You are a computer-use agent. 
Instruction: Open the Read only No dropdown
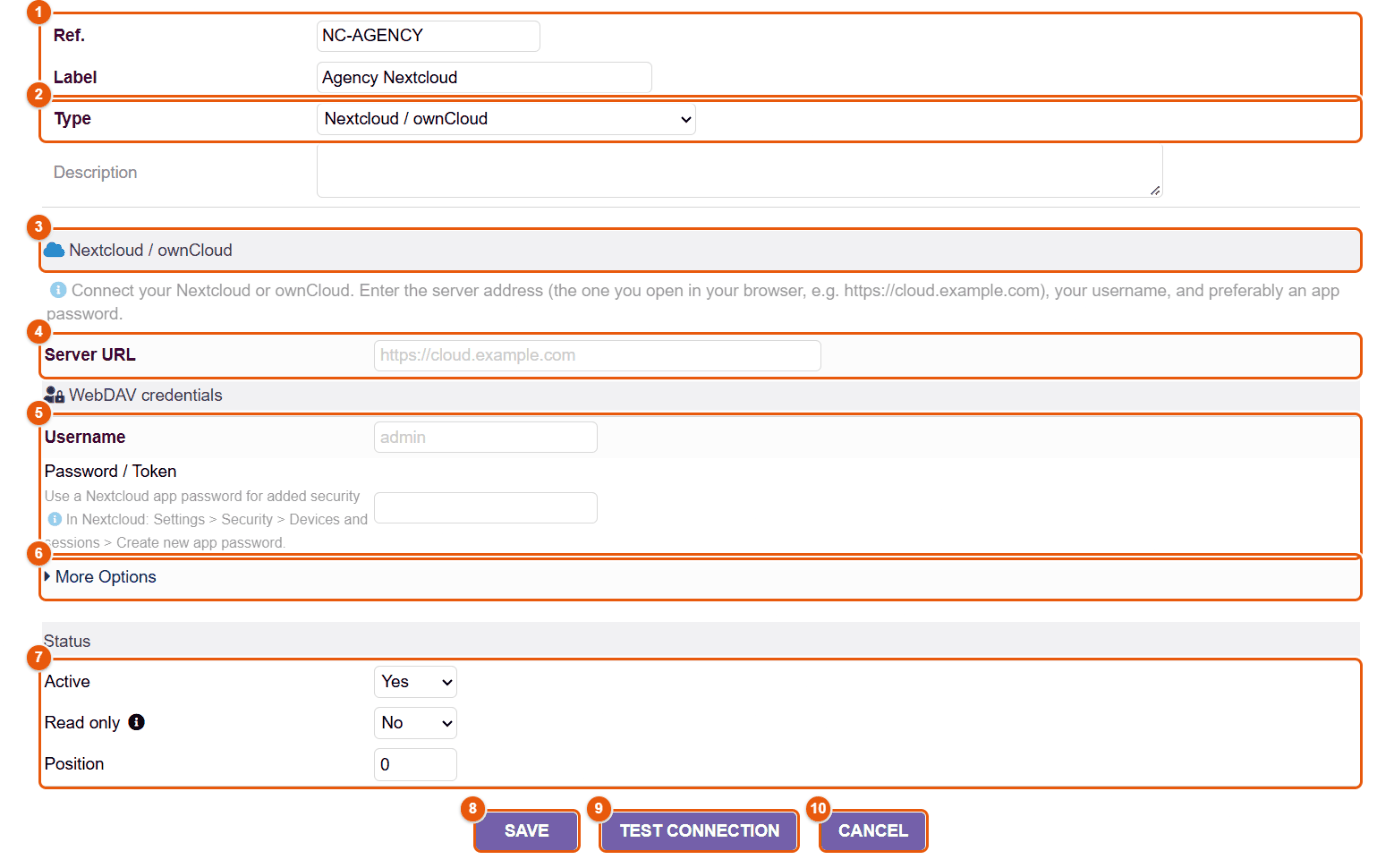(415, 722)
